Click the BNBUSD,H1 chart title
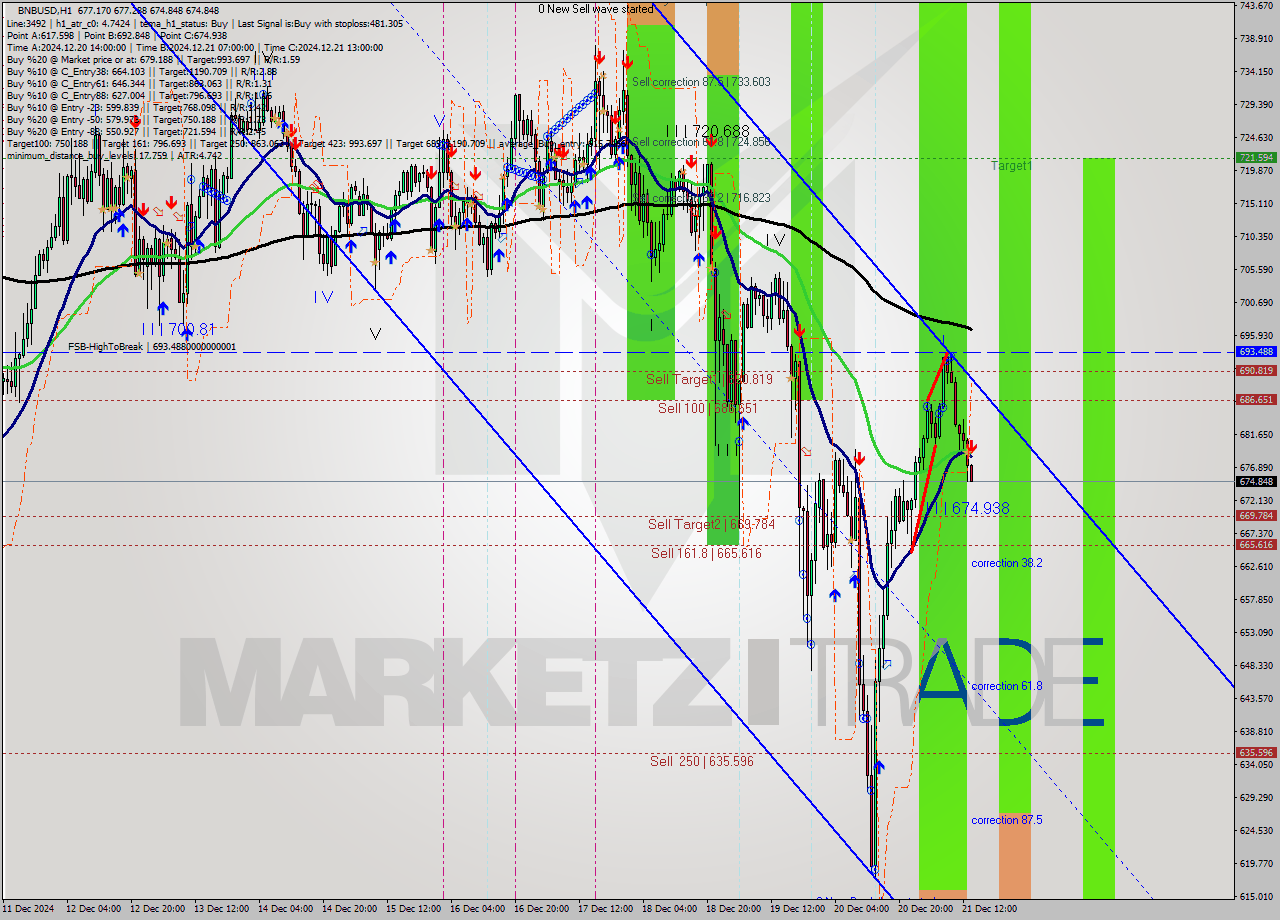This screenshot has width=1280, height=920. pyautogui.click(x=43, y=10)
